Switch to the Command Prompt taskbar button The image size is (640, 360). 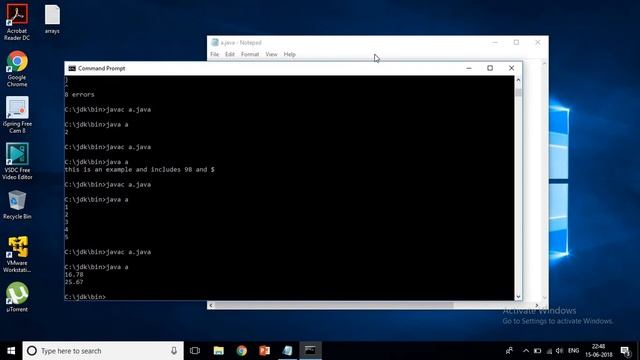coord(310,351)
